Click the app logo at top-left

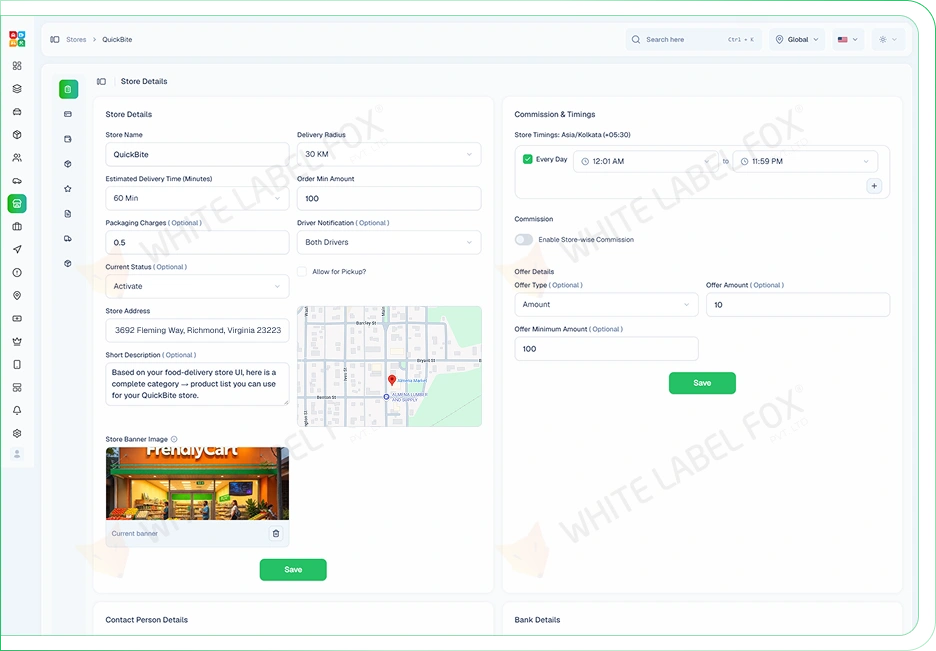tap(17, 39)
